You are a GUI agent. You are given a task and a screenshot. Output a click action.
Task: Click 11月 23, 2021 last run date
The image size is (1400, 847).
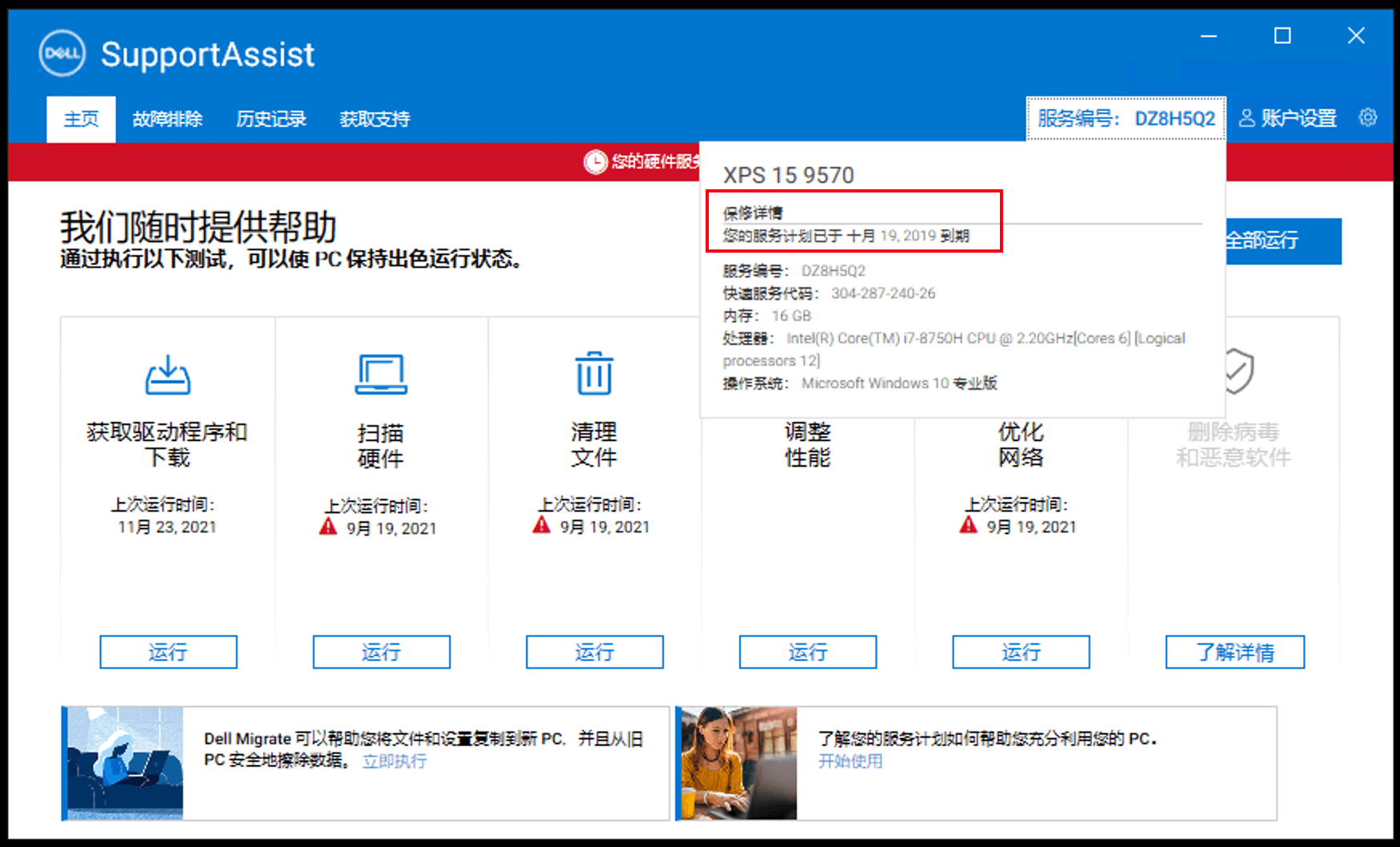point(167,527)
